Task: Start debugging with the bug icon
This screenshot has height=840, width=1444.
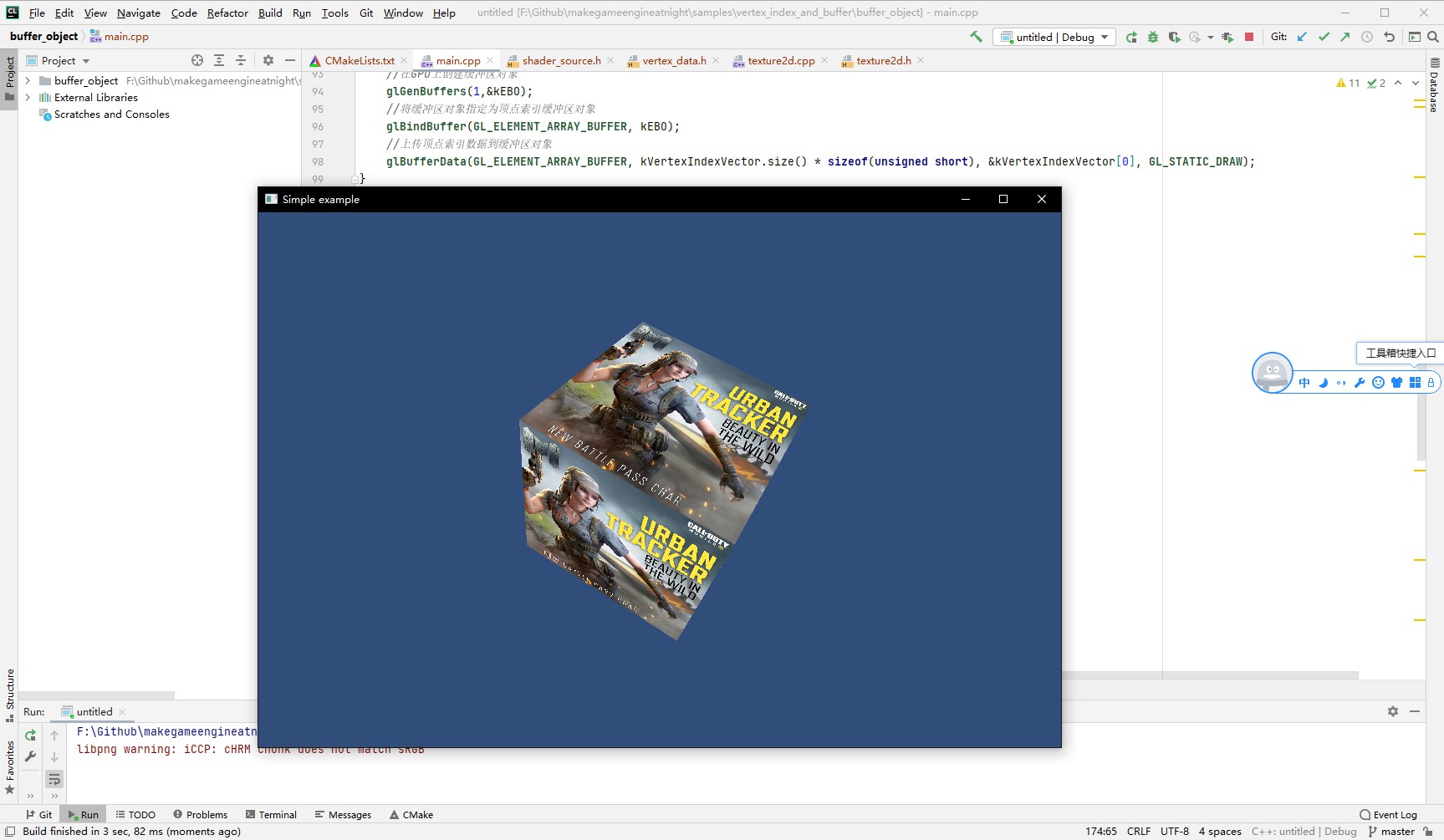Action: pos(1153,37)
